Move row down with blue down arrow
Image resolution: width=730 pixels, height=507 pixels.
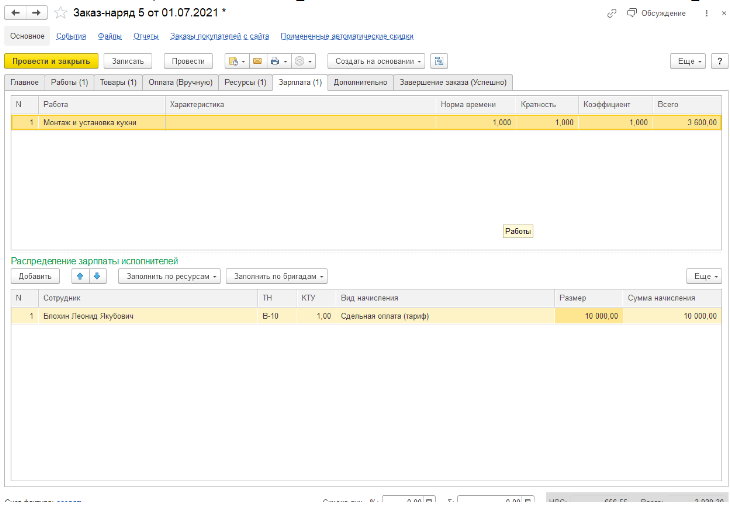[97, 276]
